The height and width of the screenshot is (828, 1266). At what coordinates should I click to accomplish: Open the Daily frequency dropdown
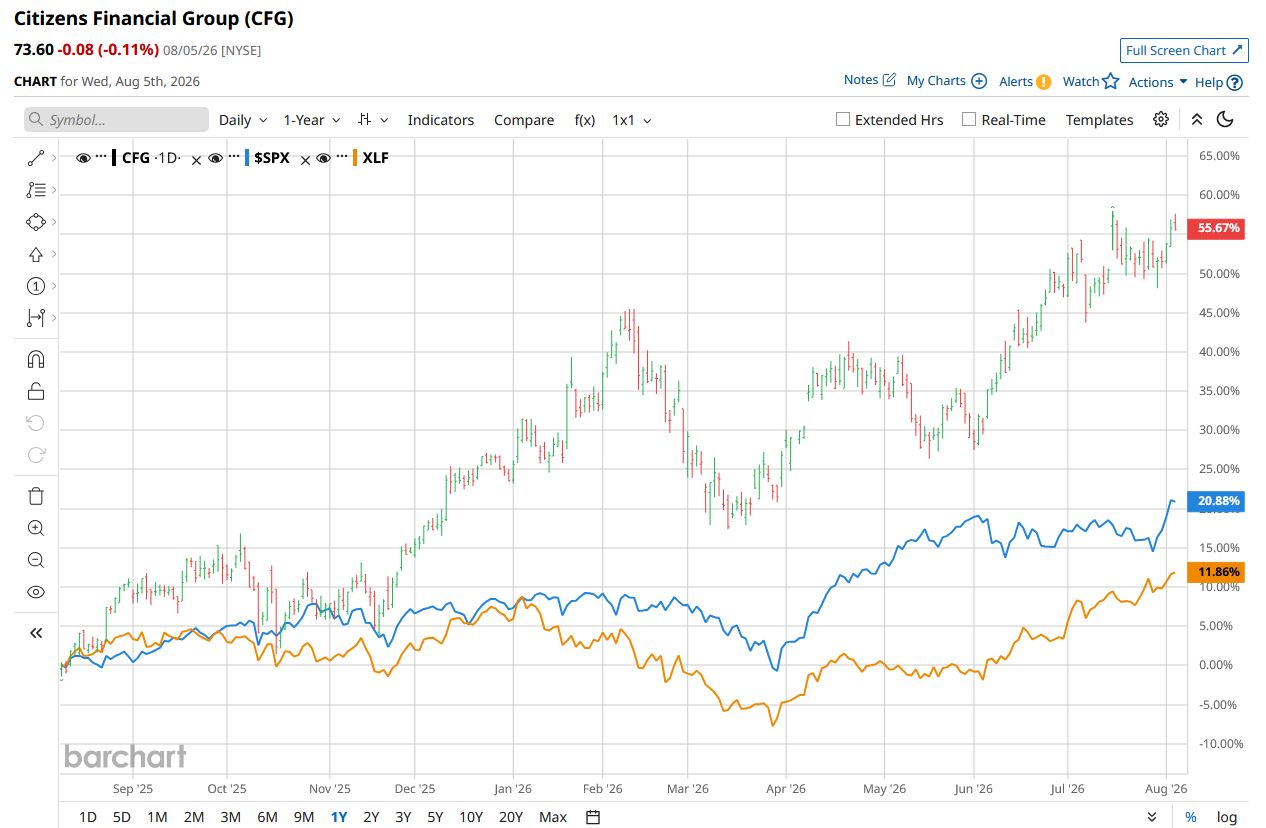click(243, 119)
